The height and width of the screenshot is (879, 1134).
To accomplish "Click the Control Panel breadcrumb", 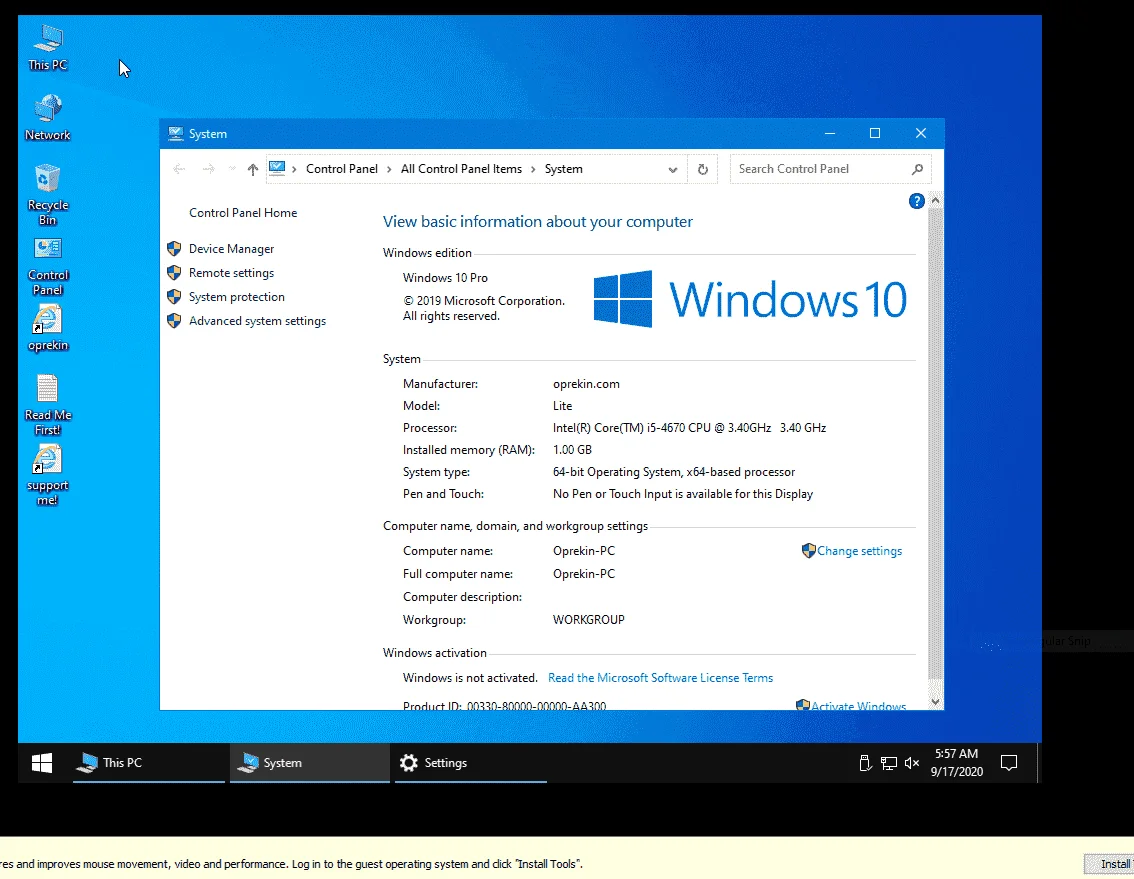I will [x=341, y=169].
